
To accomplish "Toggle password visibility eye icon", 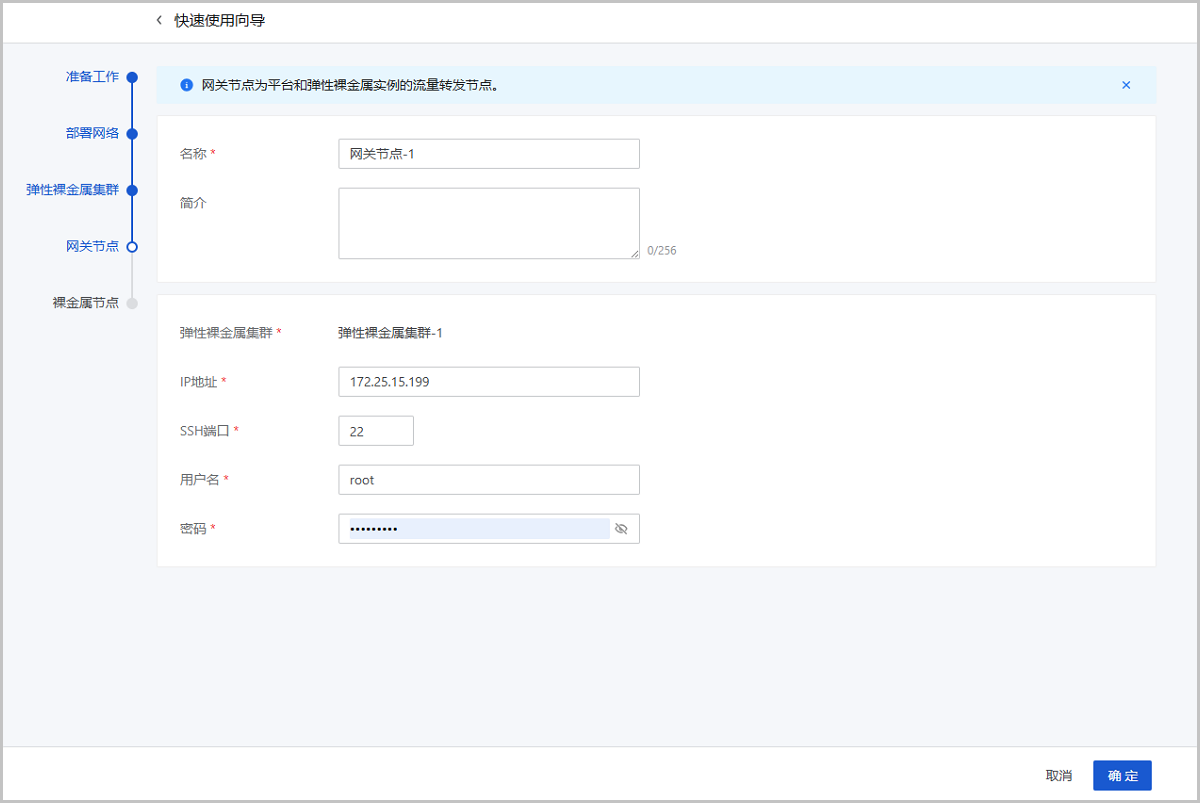I will coord(621,529).
